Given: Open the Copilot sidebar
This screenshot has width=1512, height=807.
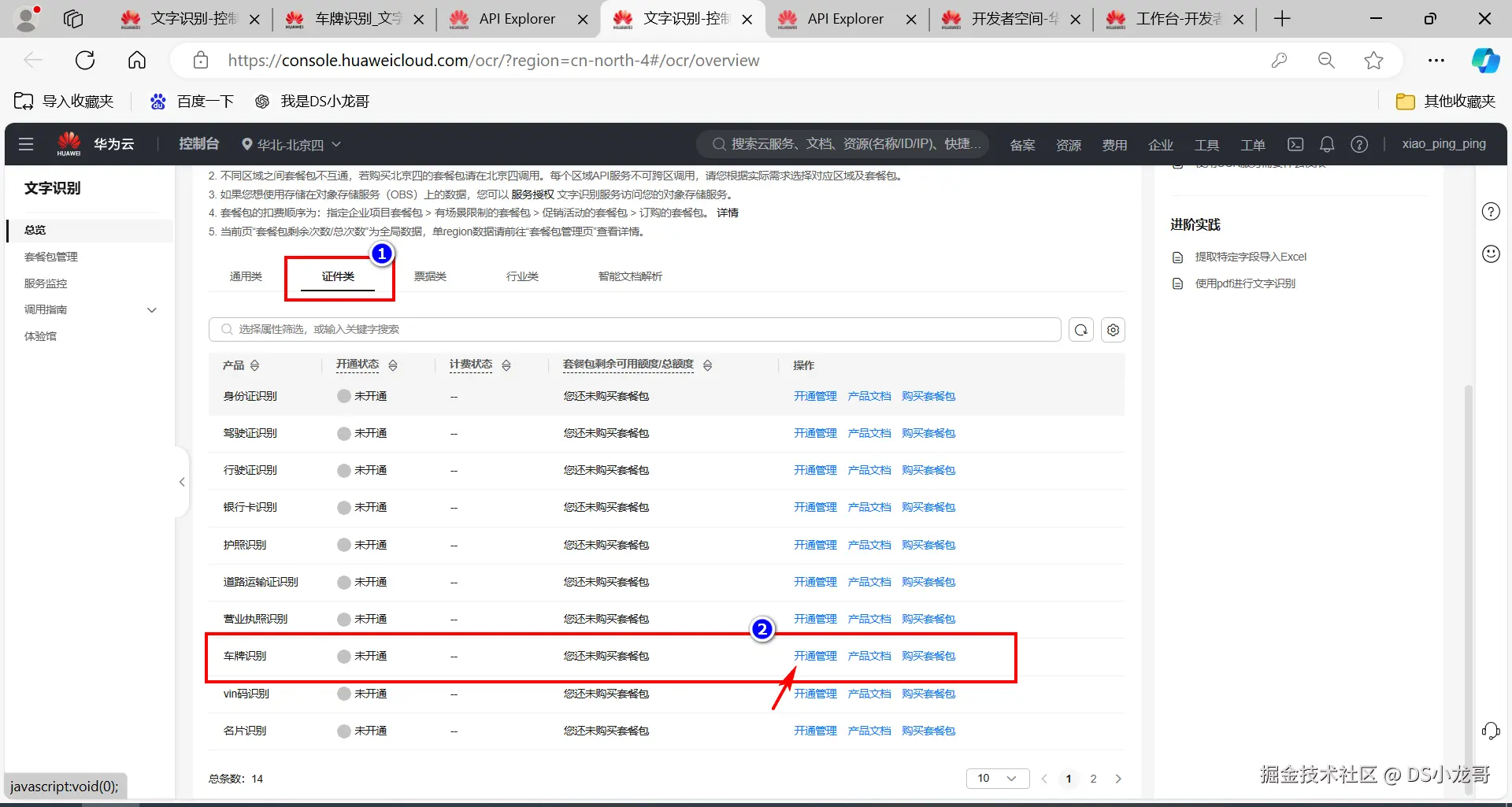Looking at the screenshot, I should pos(1485,61).
